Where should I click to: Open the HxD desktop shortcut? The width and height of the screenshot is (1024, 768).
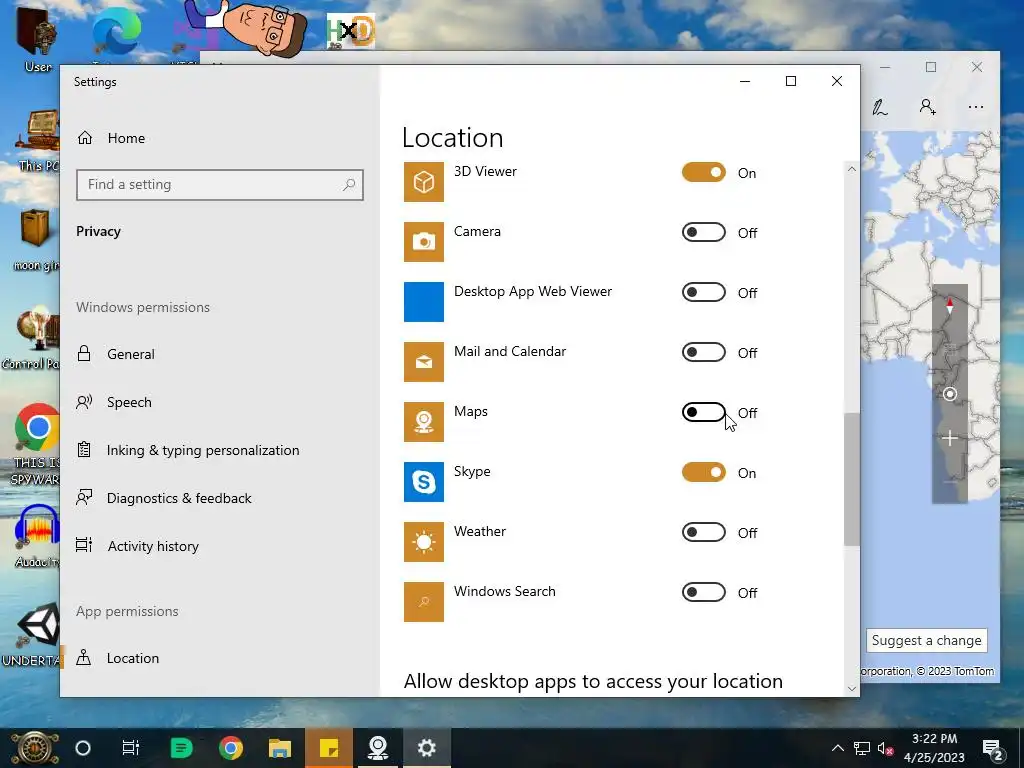[x=351, y=31]
